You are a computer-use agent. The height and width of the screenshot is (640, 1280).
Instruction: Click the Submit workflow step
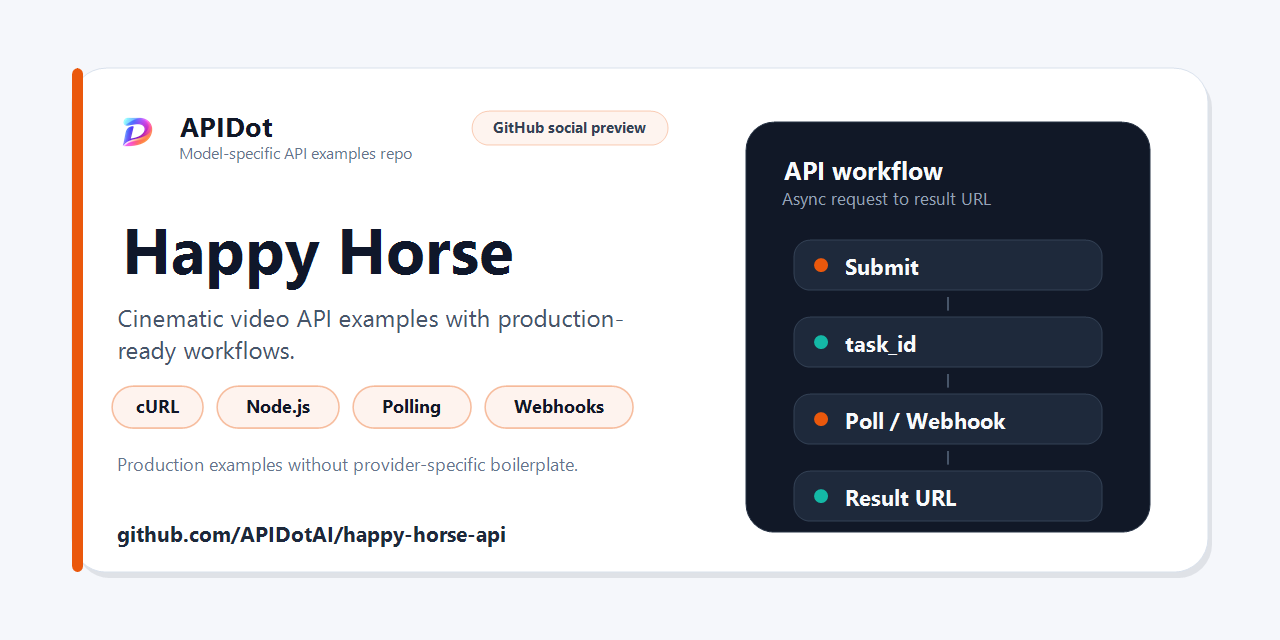[x=948, y=266]
